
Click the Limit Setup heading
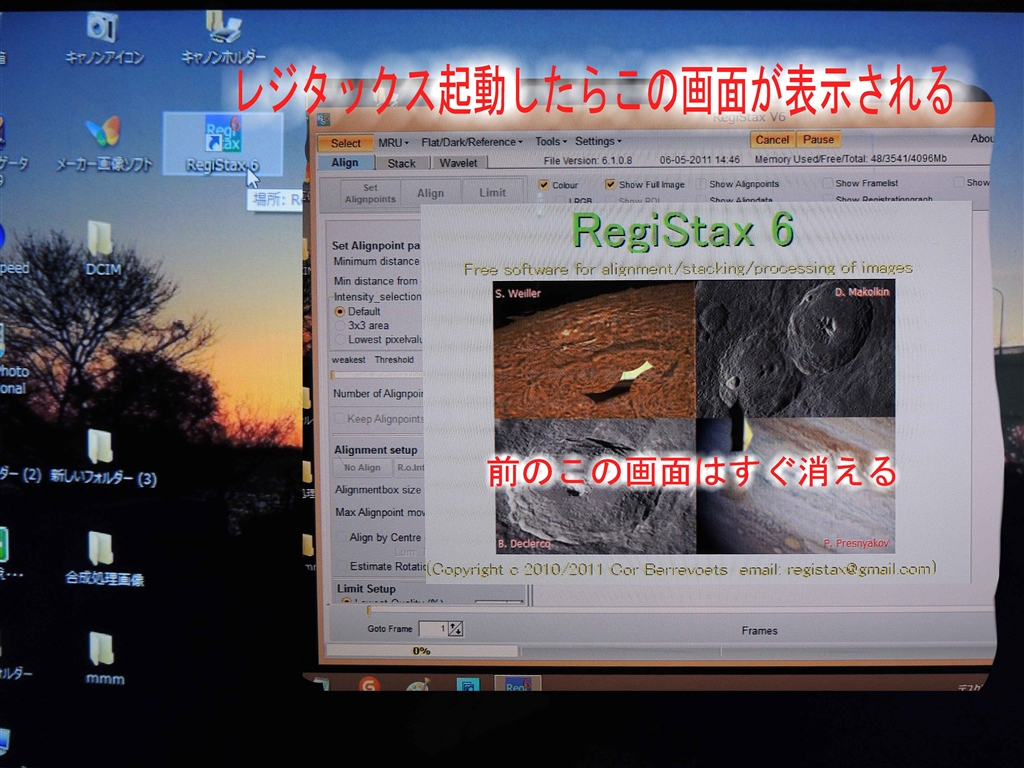366,588
